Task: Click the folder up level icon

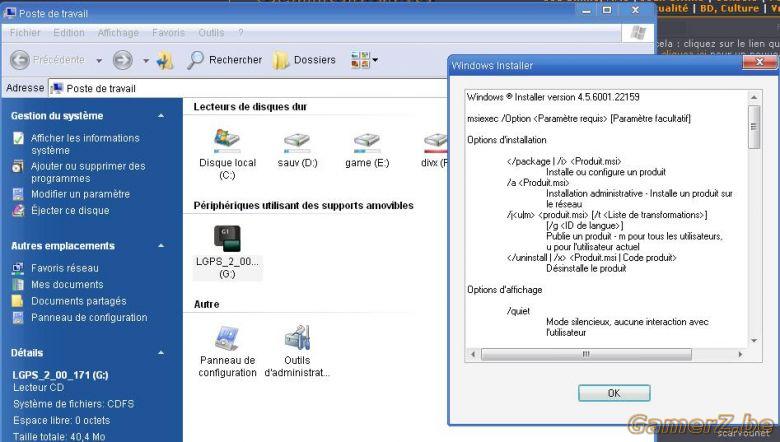Action: (x=165, y=60)
